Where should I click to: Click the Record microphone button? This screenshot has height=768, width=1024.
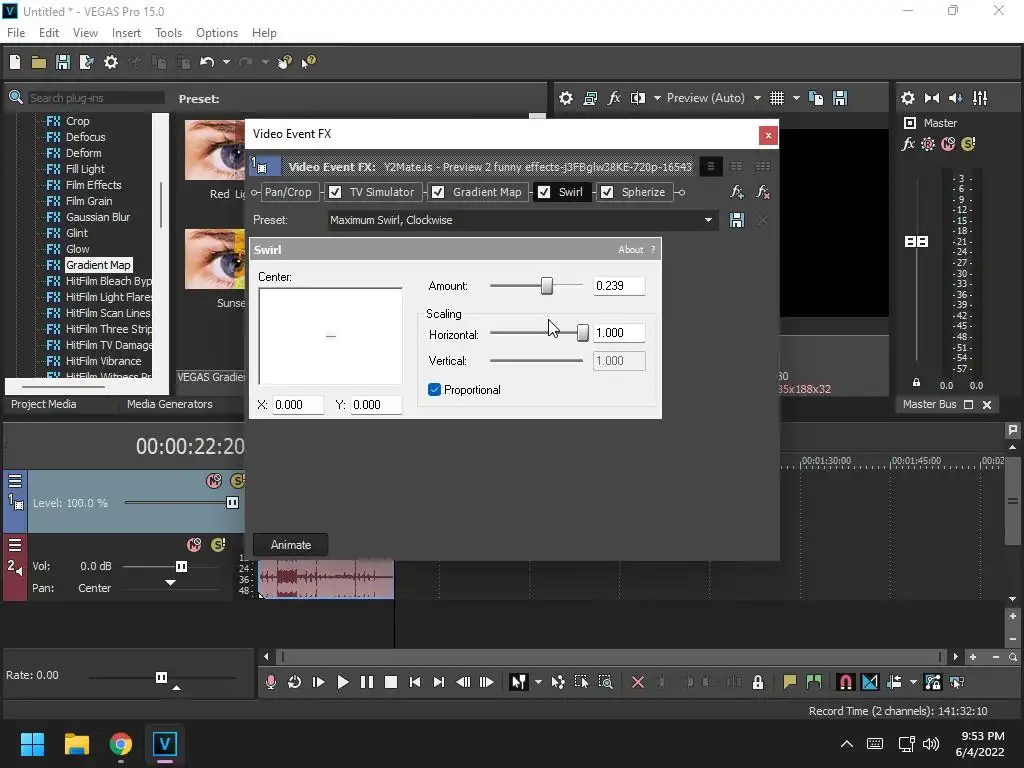point(270,682)
